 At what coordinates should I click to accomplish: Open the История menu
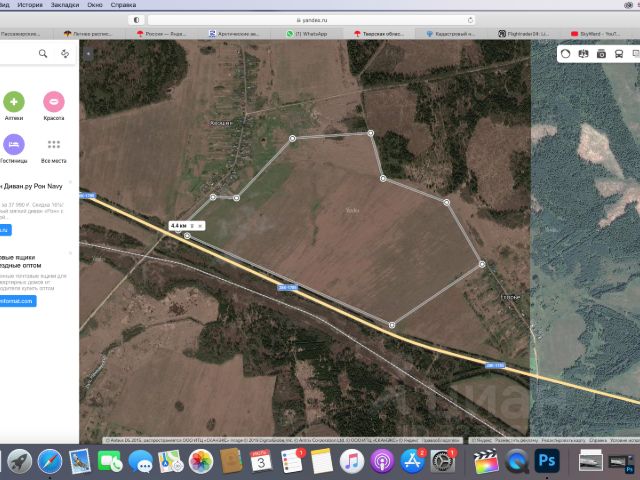pos(30,5)
